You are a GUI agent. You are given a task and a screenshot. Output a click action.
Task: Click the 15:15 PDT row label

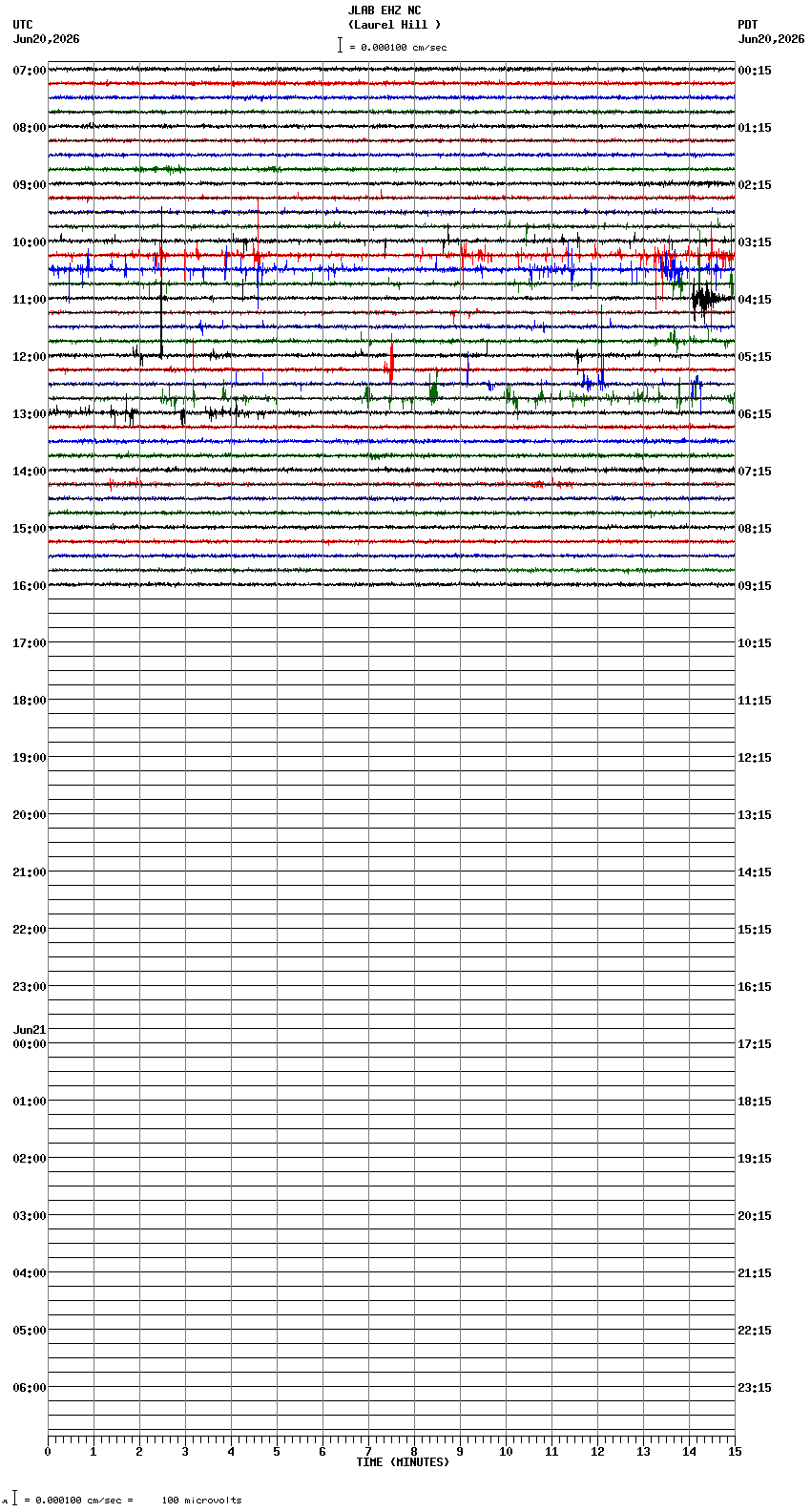(755, 930)
